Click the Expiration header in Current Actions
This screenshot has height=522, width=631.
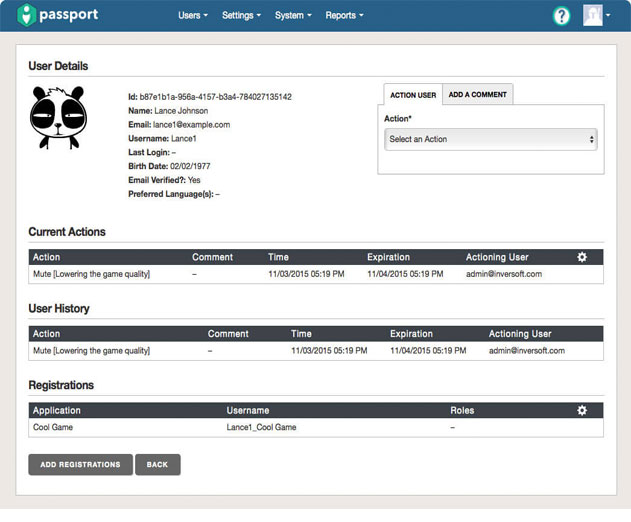[388, 257]
